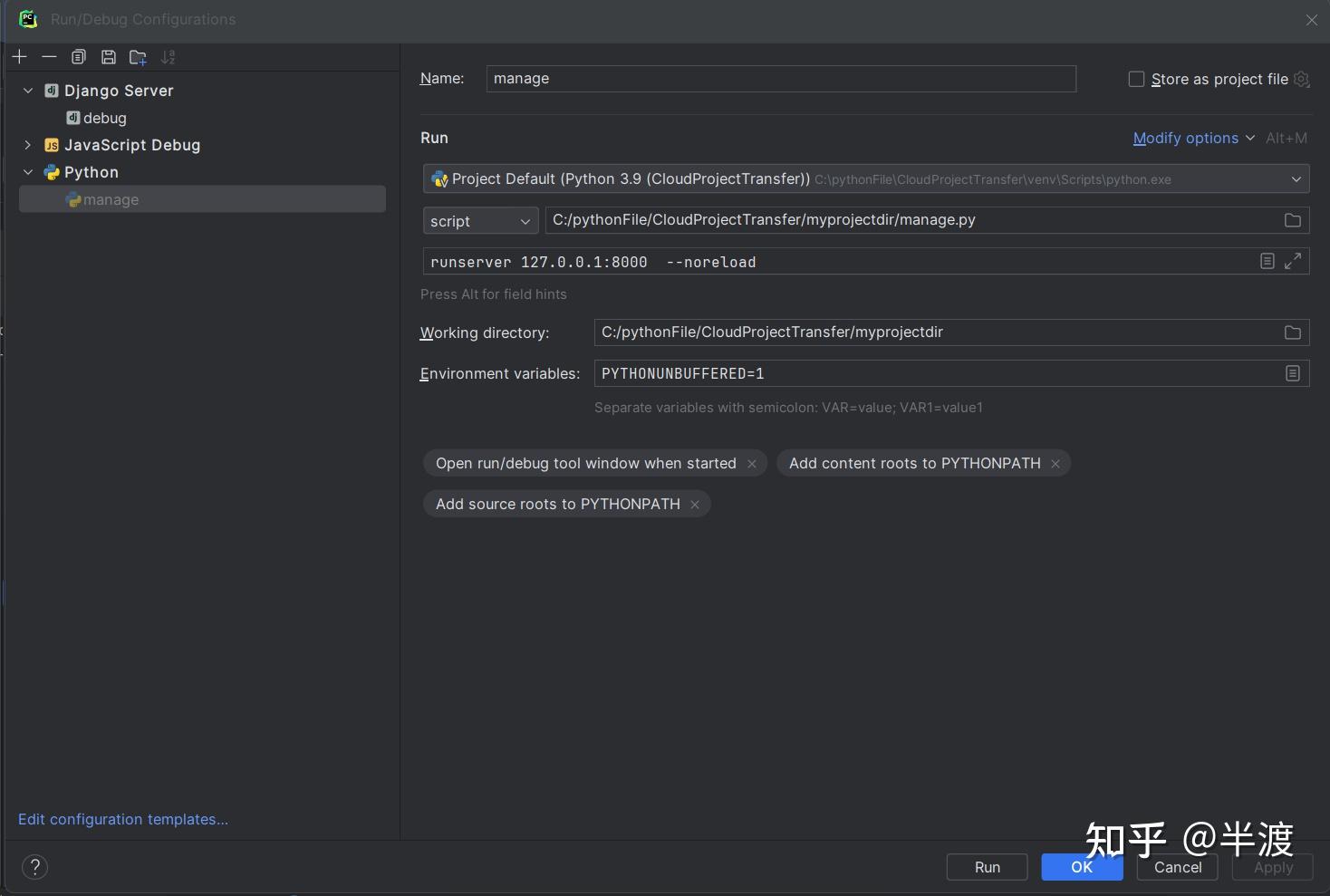Viewport: 1330px width, 896px height.
Task: Expand parameters field with diagonal arrows icon
Action: pos(1294,261)
